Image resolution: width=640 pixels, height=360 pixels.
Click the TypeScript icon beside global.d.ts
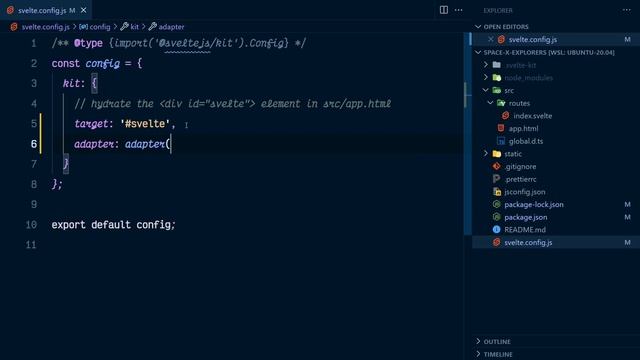point(501,141)
